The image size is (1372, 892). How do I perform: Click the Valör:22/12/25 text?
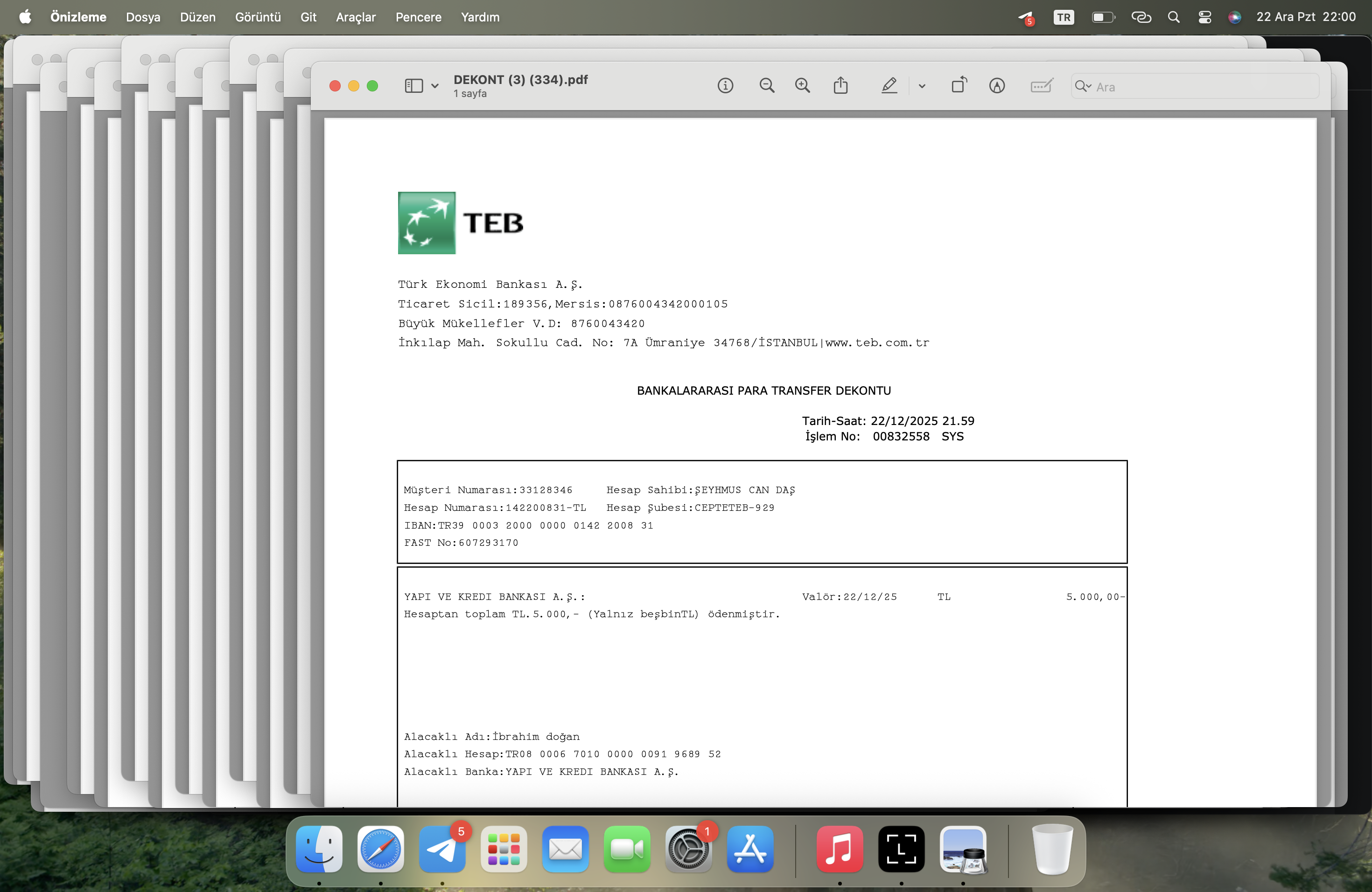pos(850,597)
